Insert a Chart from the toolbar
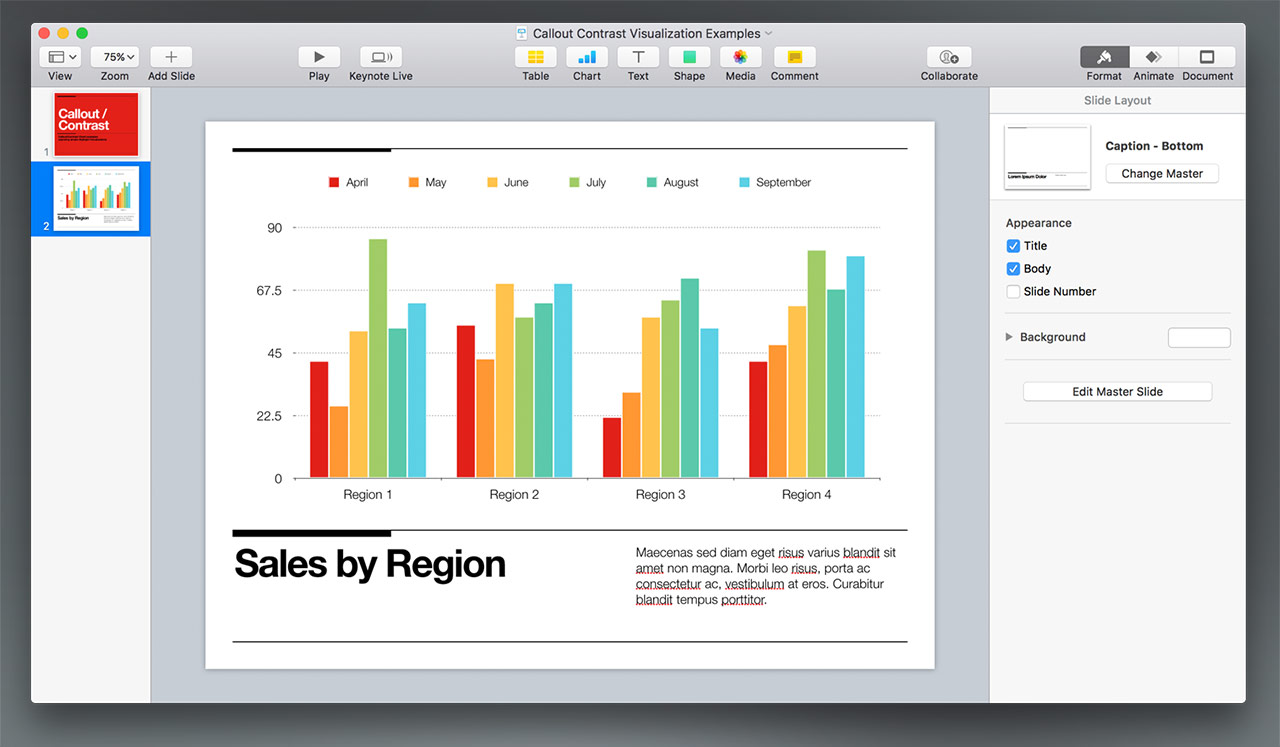1280x747 pixels. click(x=587, y=58)
